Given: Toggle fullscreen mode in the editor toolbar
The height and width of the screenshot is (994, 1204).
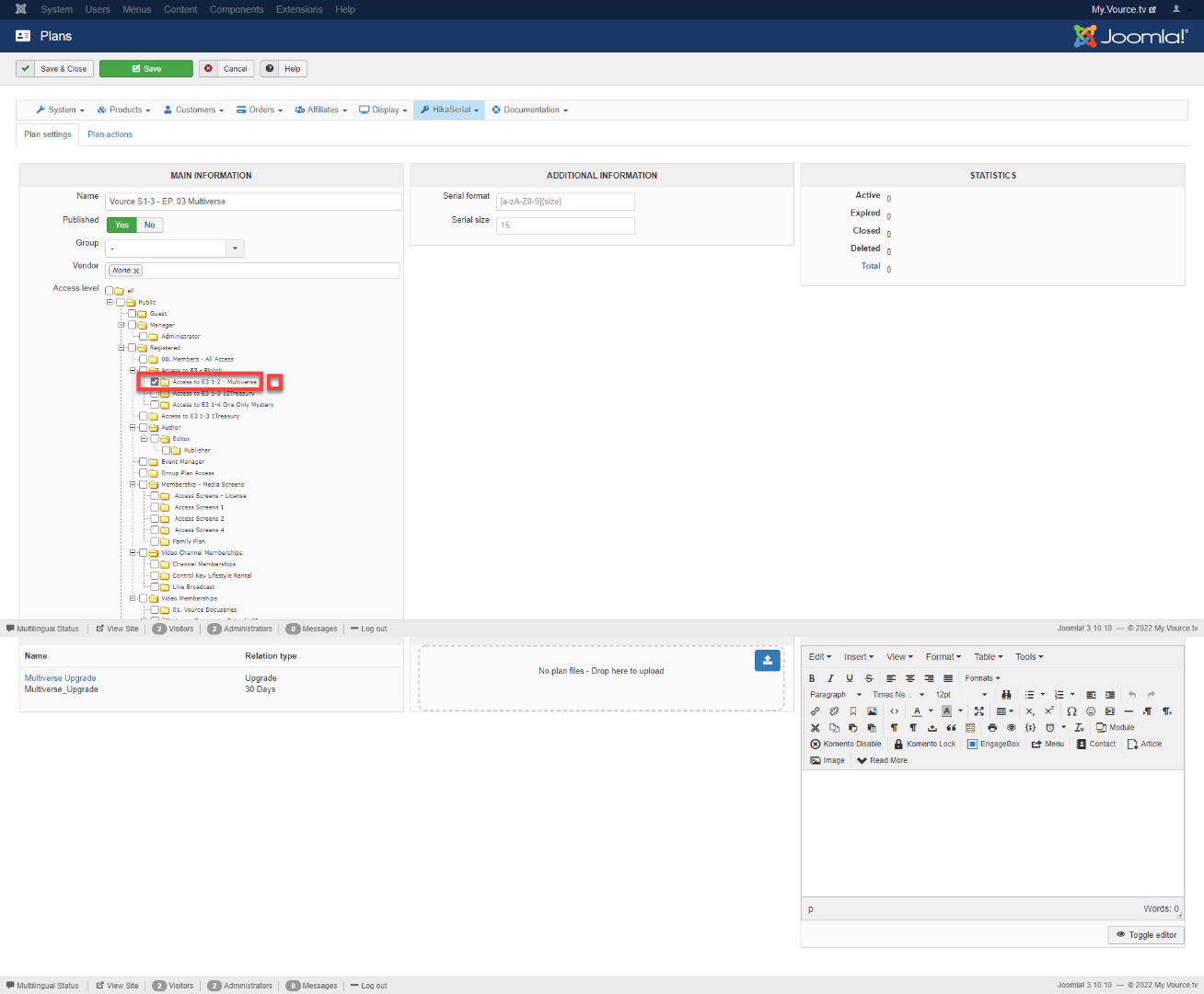Looking at the screenshot, I should 978,711.
